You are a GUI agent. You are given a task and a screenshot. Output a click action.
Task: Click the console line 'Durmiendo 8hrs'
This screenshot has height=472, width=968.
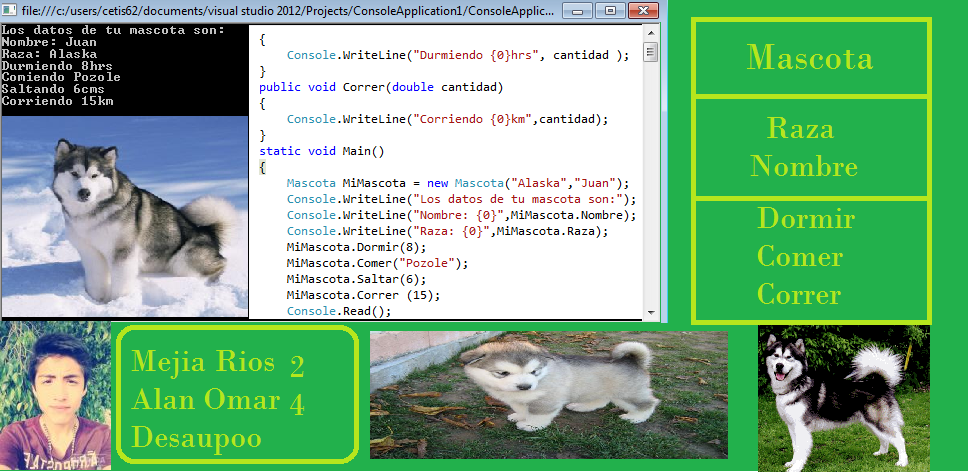(x=57, y=65)
